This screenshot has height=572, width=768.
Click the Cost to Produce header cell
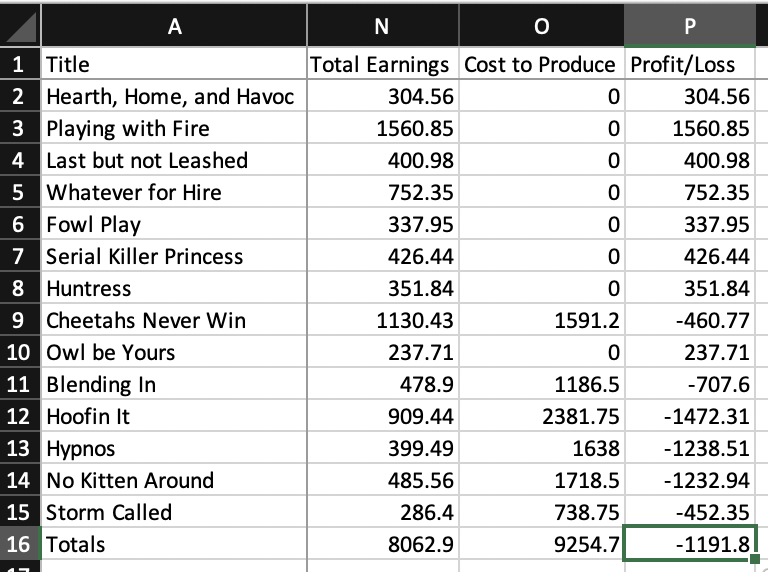pyautogui.click(x=542, y=64)
